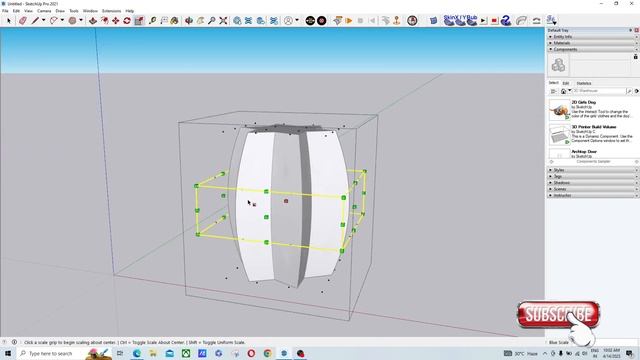Open the Window menu
The width and height of the screenshot is (640, 360).
pyautogui.click(x=90, y=11)
